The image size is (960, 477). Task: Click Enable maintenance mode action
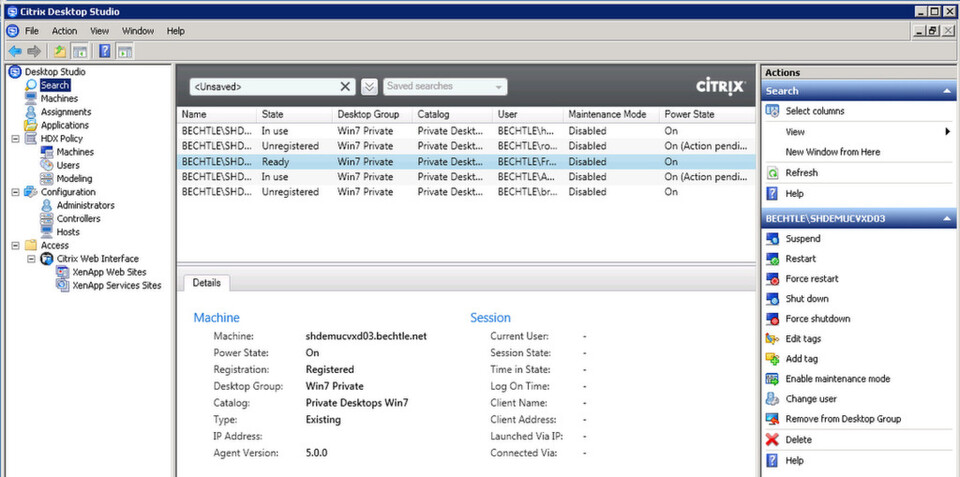click(838, 379)
